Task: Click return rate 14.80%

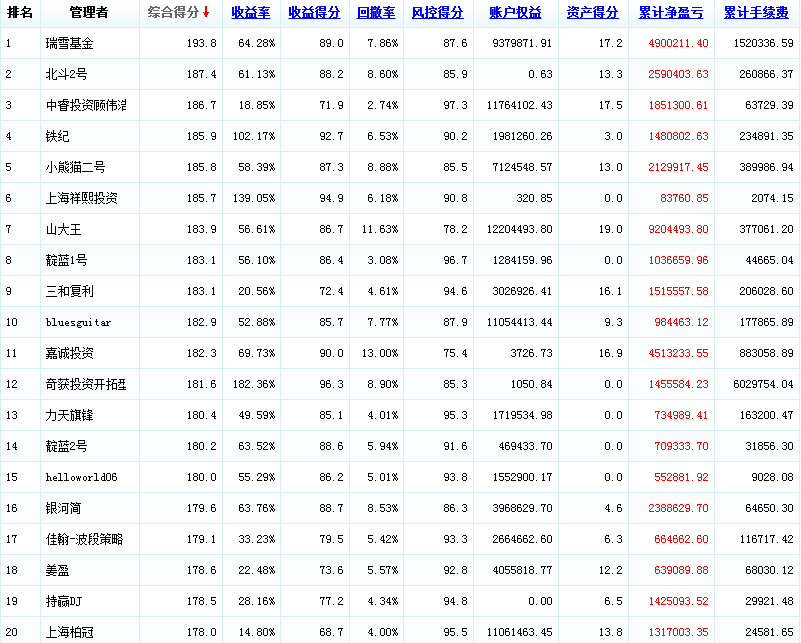Action: pyautogui.click(x=256, y=632)
